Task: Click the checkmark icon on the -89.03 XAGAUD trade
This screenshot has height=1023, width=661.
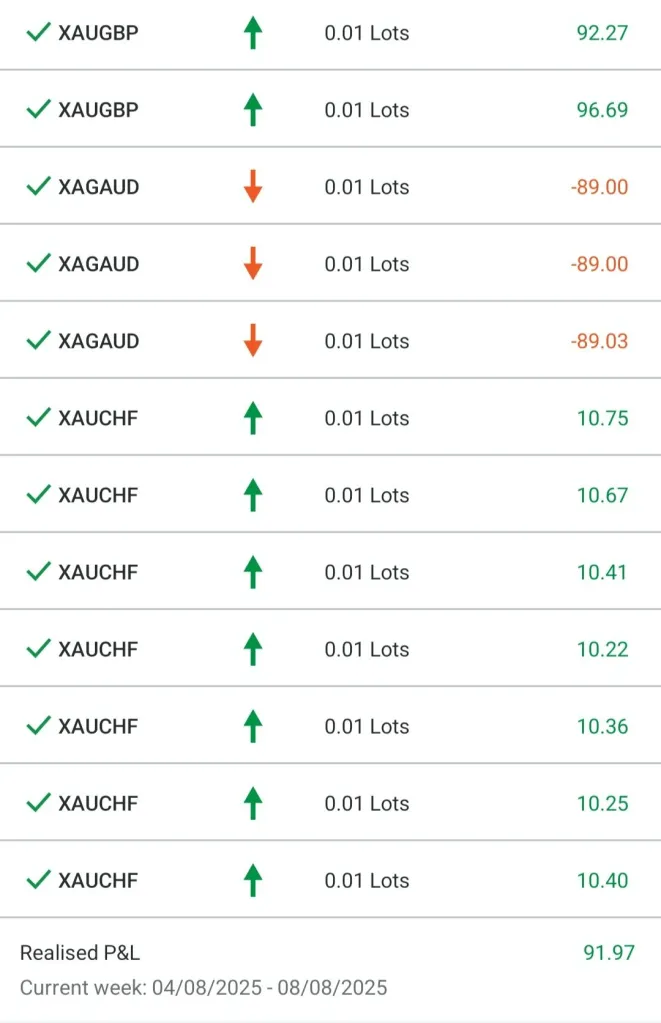Action: 38,341
